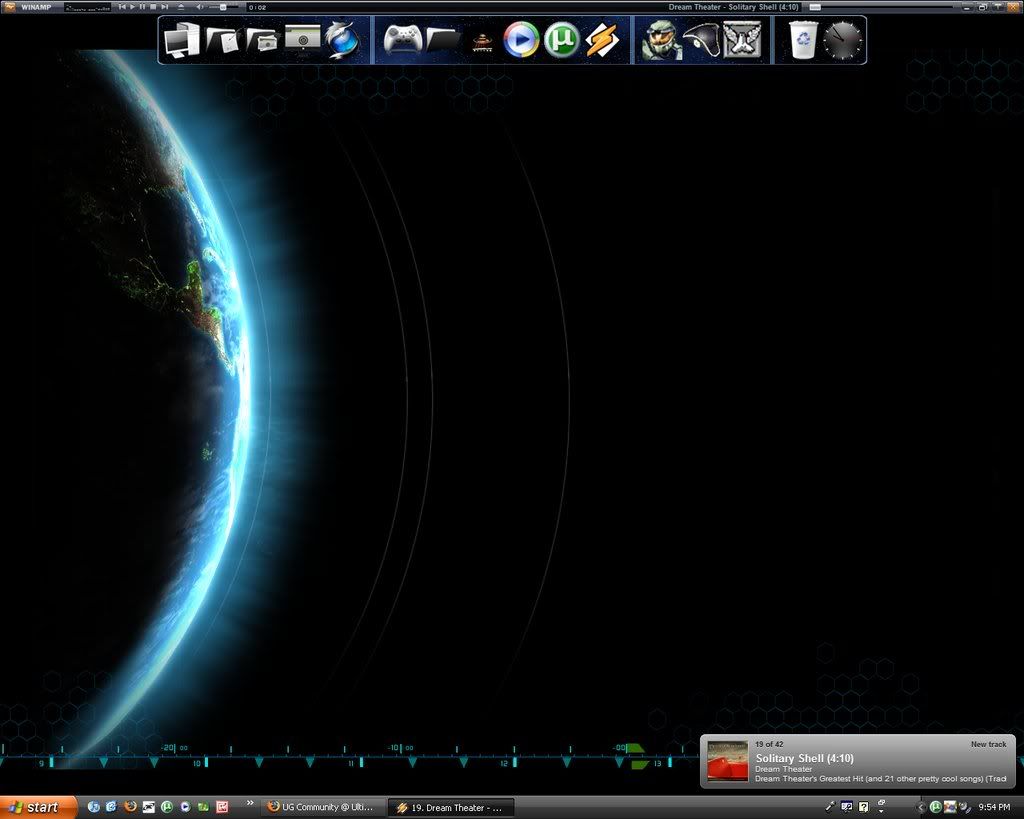
Task: Open the documents folder dock icon
Action: [x=222, y=40]
